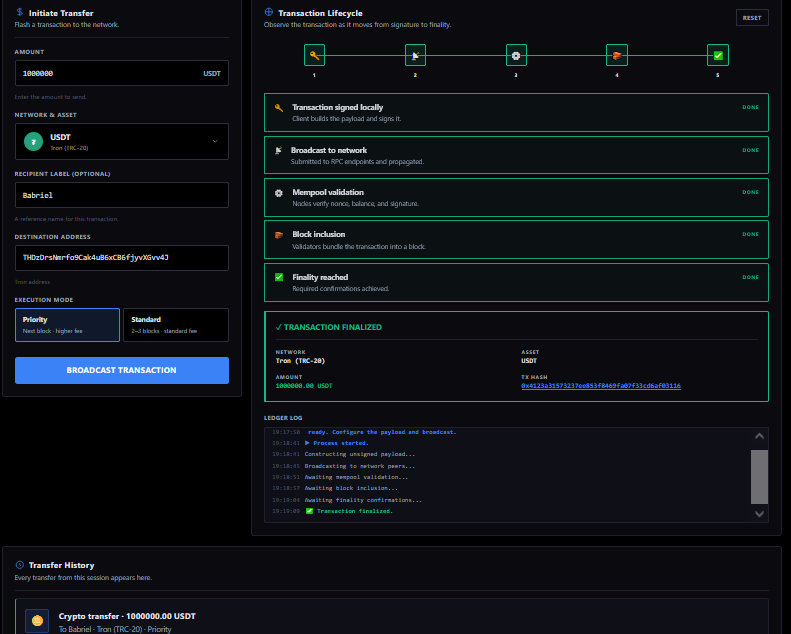Click the green USDT Tether token icon
The width and height of the screenshot is (791, 634).
pyautogui.click(x=33, y=142)
